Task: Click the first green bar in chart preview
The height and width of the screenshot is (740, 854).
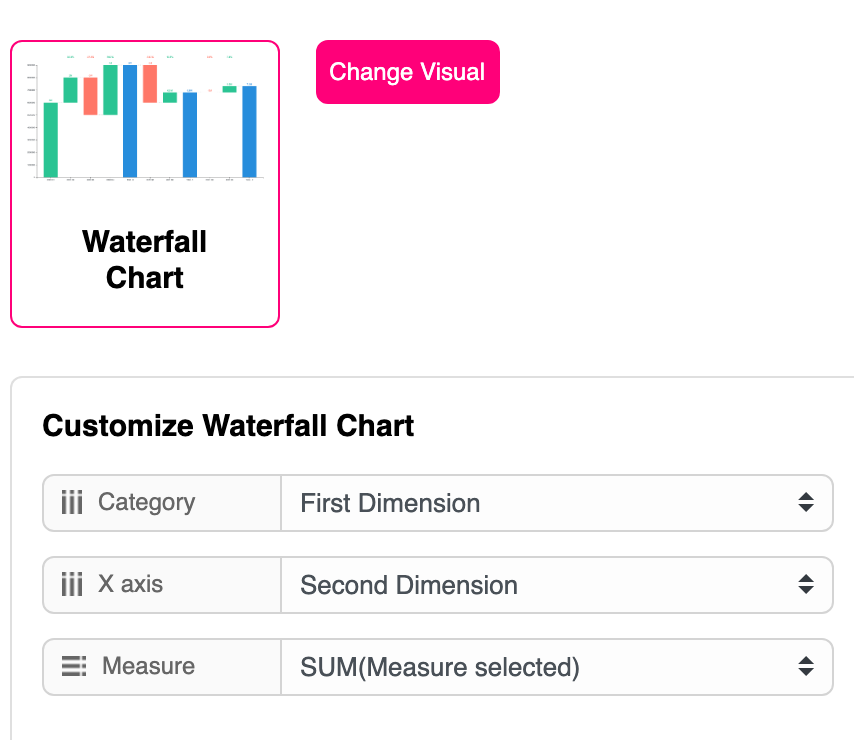Action: 50,140
